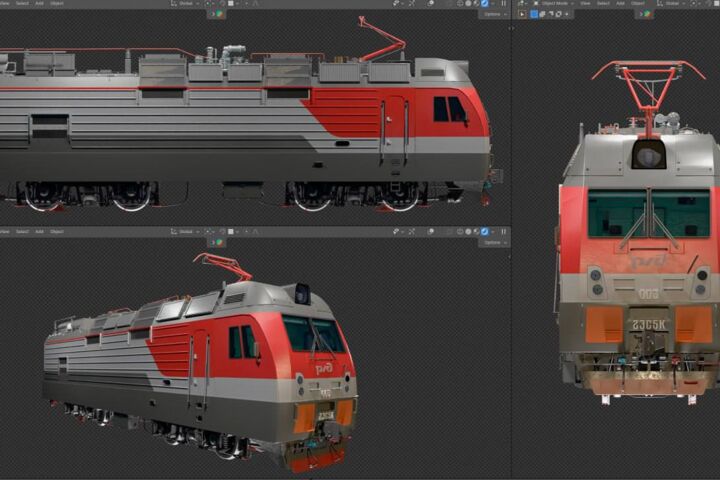Open the Select menu in bottom viewport header
Image resolution: width=720 pixels, height=480 pixels.
point(22,232)
